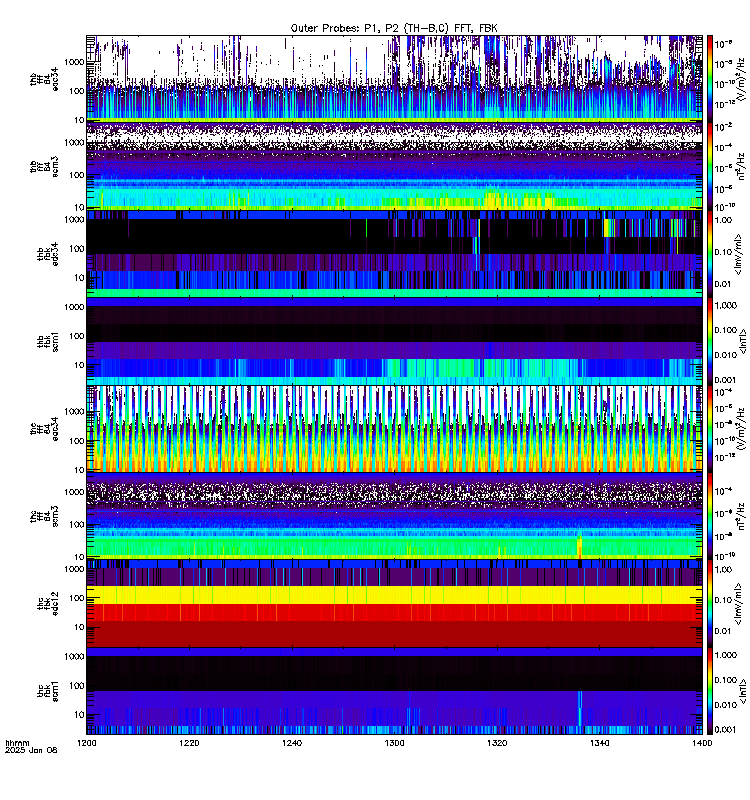Click the 1300 time-axis tick label
The image size is (750, 800).
(x=394, y=743)
